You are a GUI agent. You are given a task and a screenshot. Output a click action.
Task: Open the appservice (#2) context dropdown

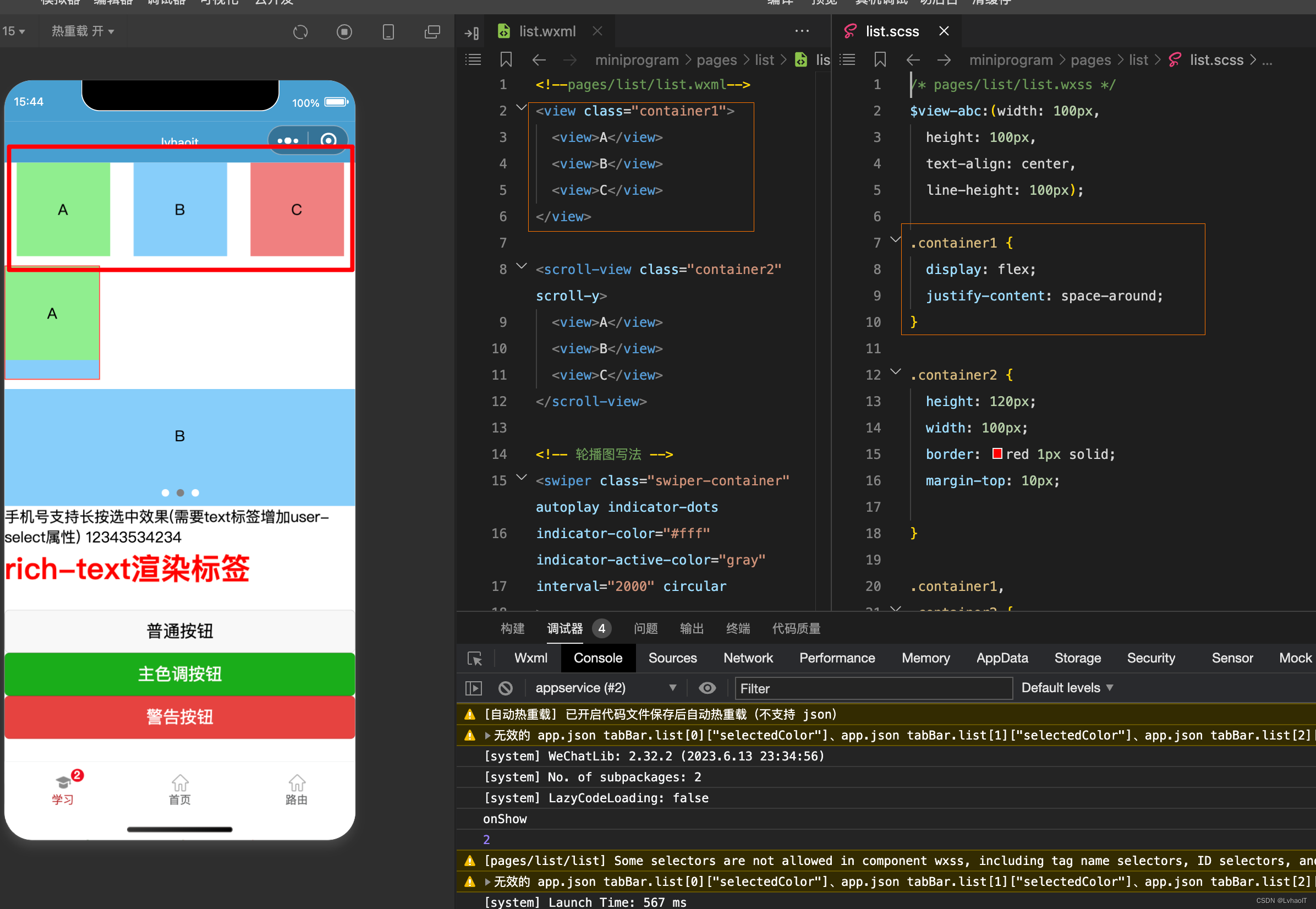[606, 688]
